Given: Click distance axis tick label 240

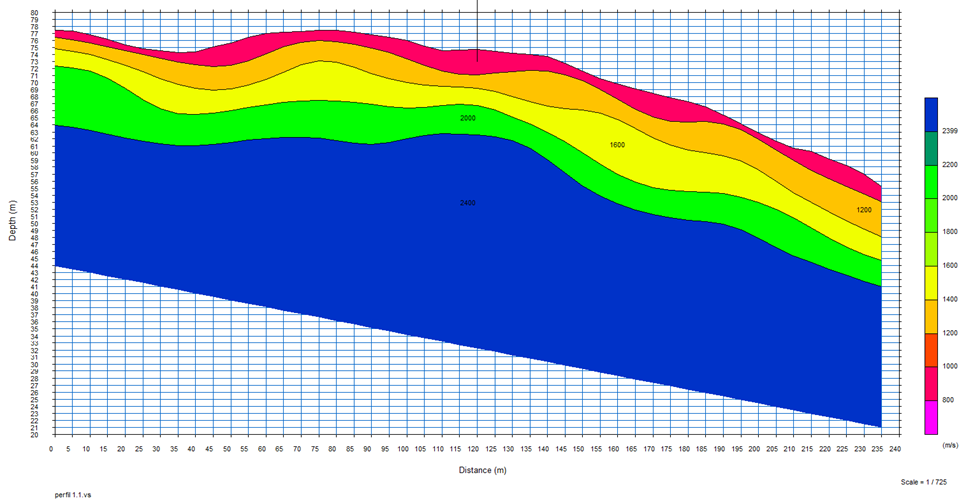Looking at the screenshot, I should click(x=896, y=449).
